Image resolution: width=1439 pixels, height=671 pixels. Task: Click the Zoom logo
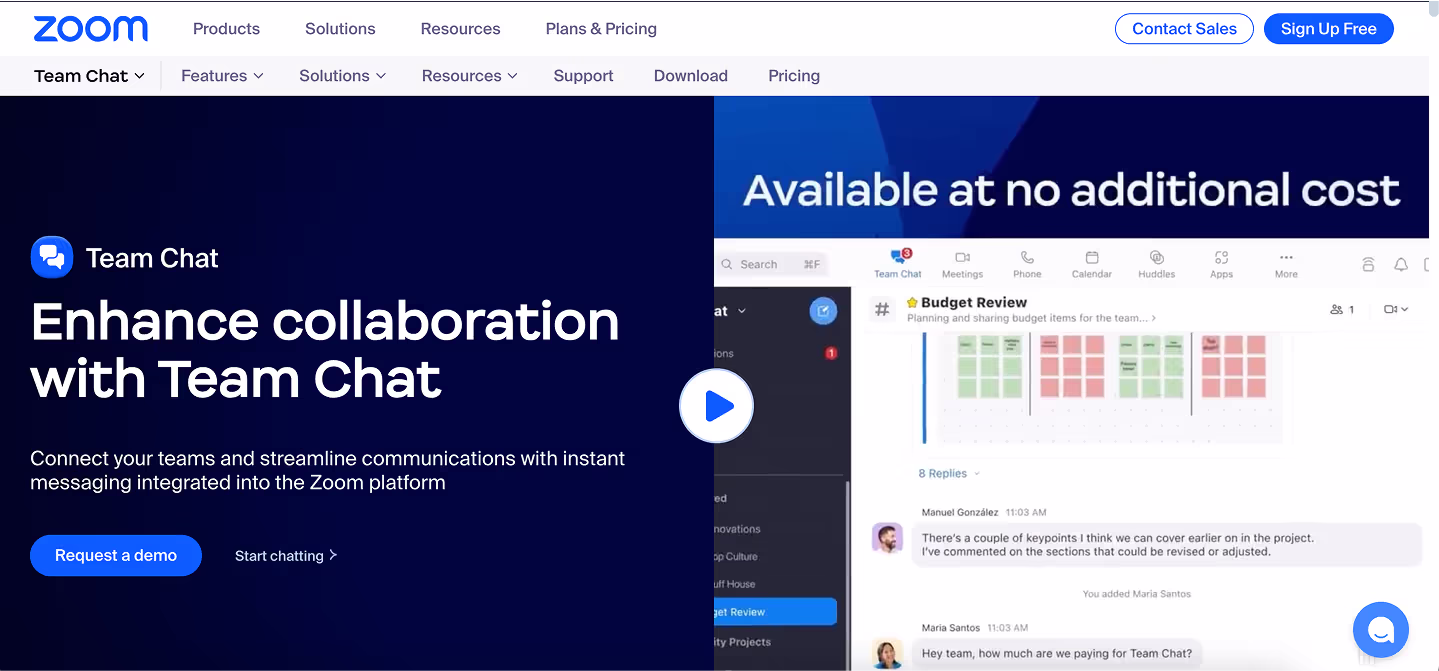point(90,29)
